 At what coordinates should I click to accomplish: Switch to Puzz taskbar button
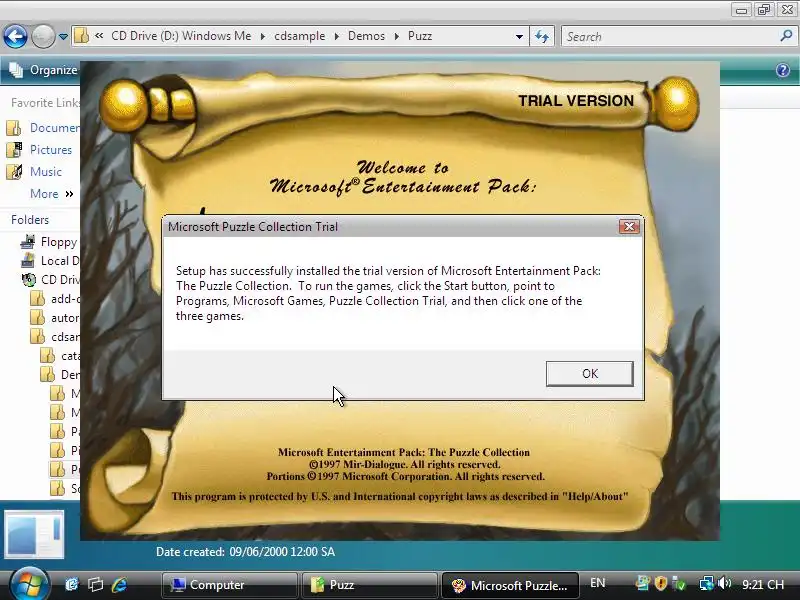[369, 585]
